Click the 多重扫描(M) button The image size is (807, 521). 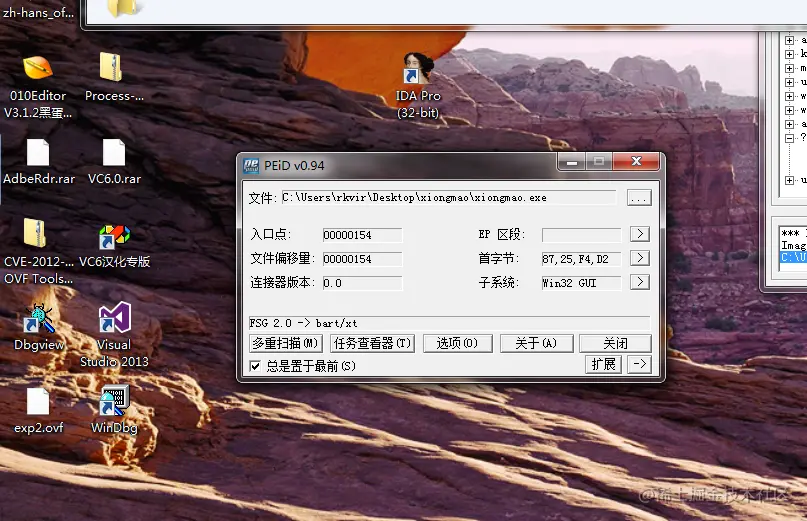(286, 343)
